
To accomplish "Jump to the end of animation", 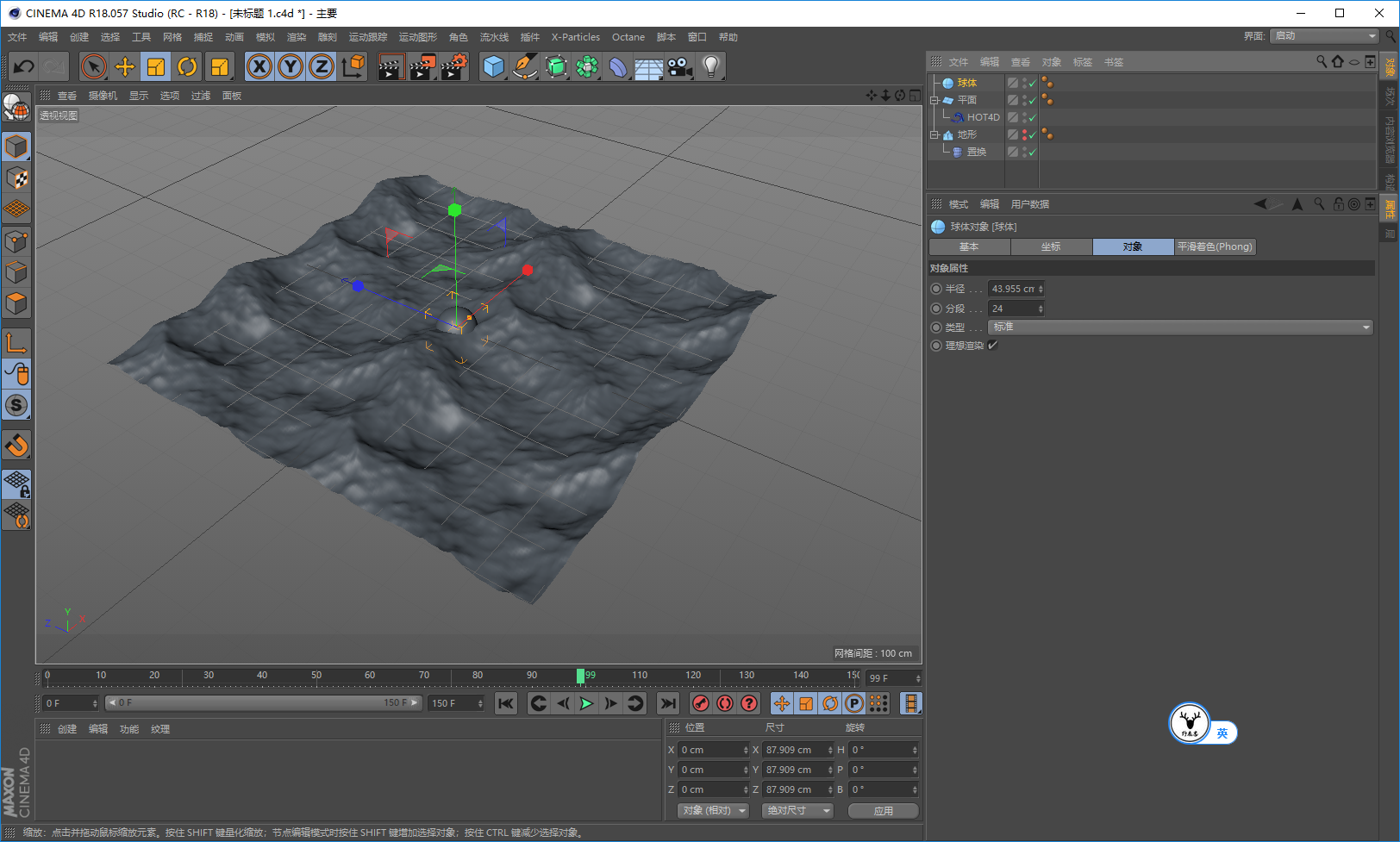I will pos(667,703).
